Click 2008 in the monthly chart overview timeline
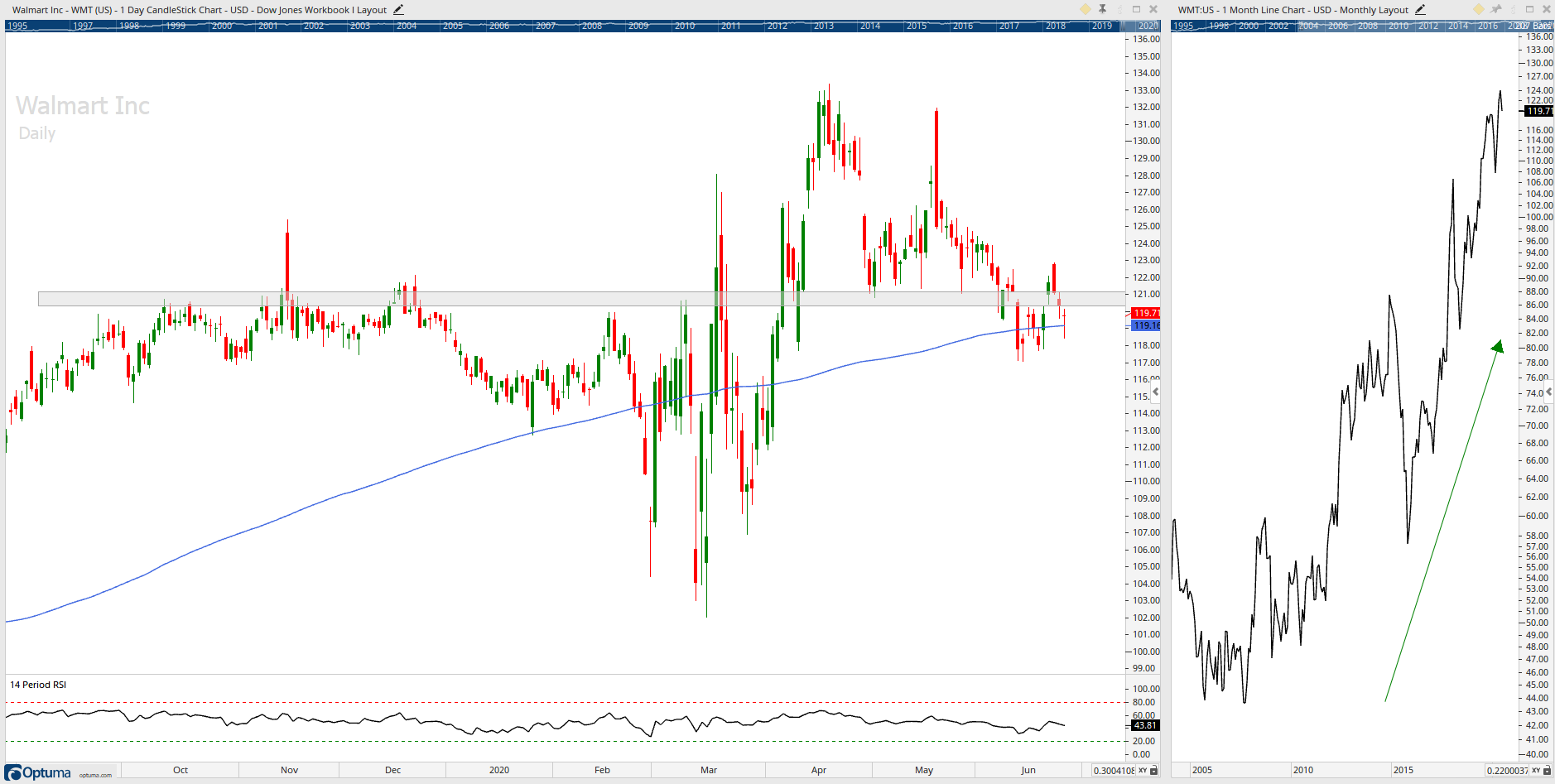Screen dimensions: 1555x784 point(1368,26)
